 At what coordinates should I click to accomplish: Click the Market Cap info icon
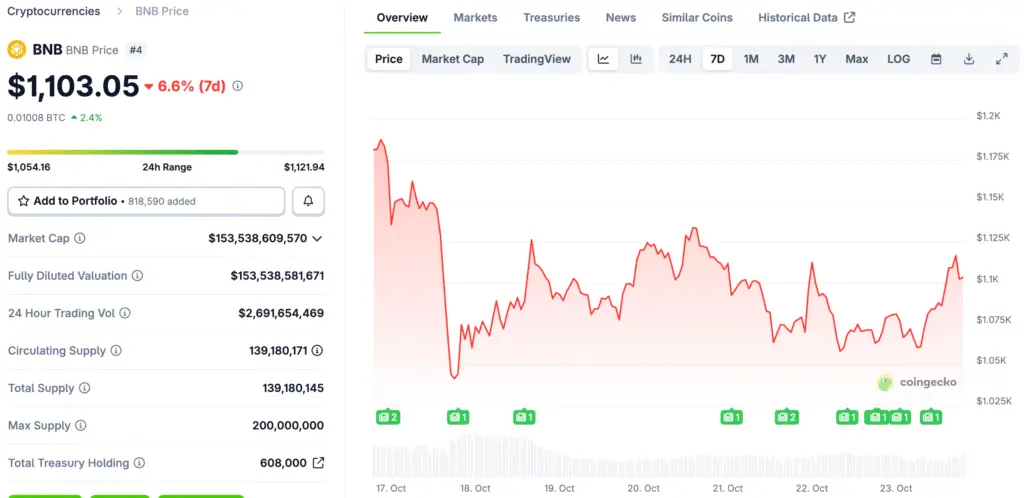coord(80,239)
